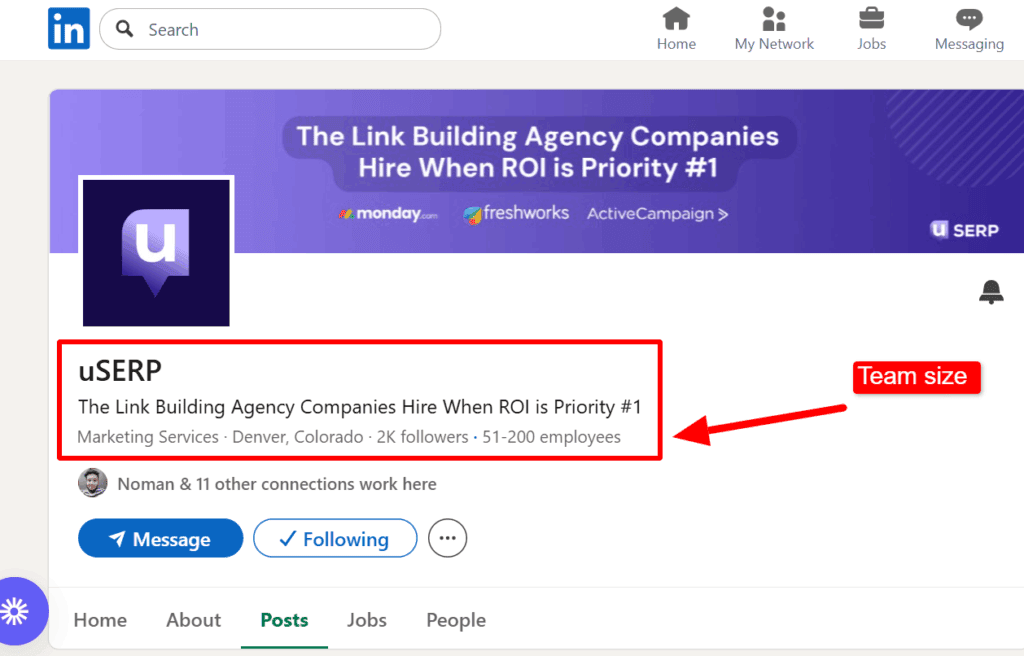The width and height of the screenshot is (1024, 656).
Task: Click the 51-200 employees link
Action: point(551,437)
